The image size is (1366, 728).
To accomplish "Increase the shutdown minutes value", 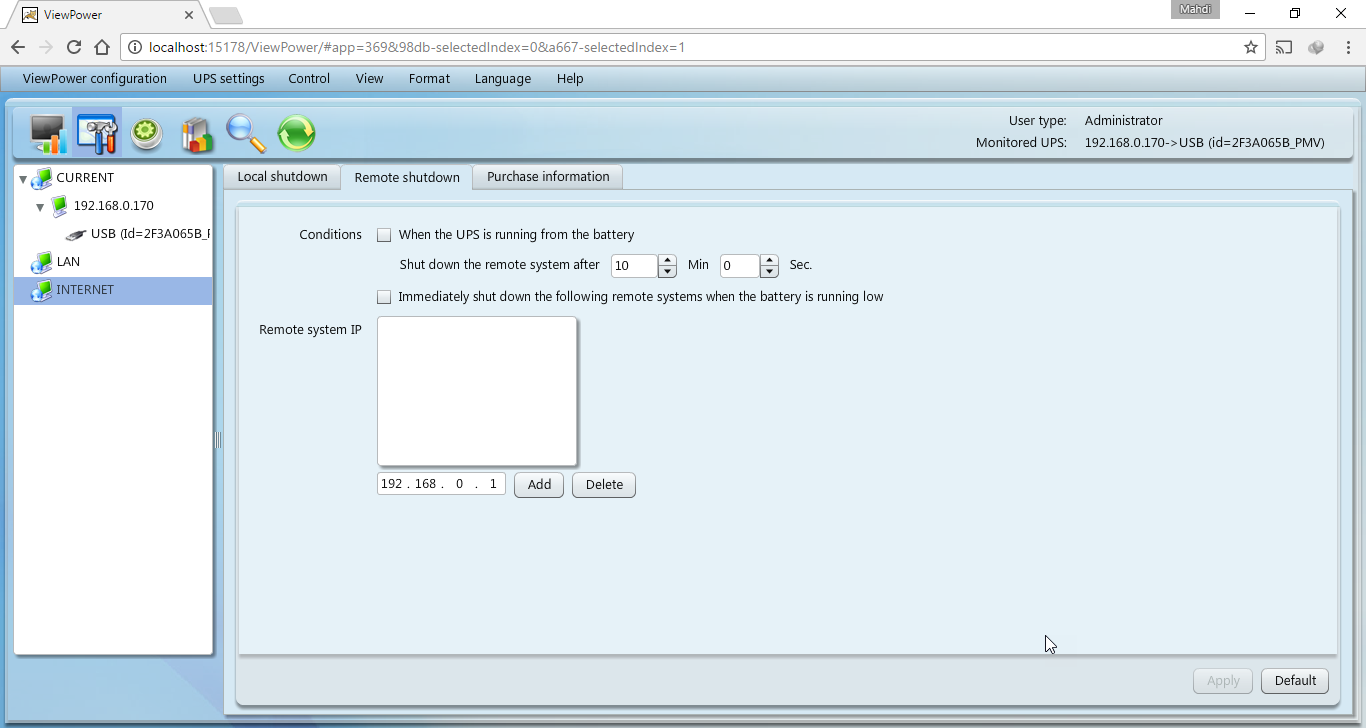I will coord(668,260).
